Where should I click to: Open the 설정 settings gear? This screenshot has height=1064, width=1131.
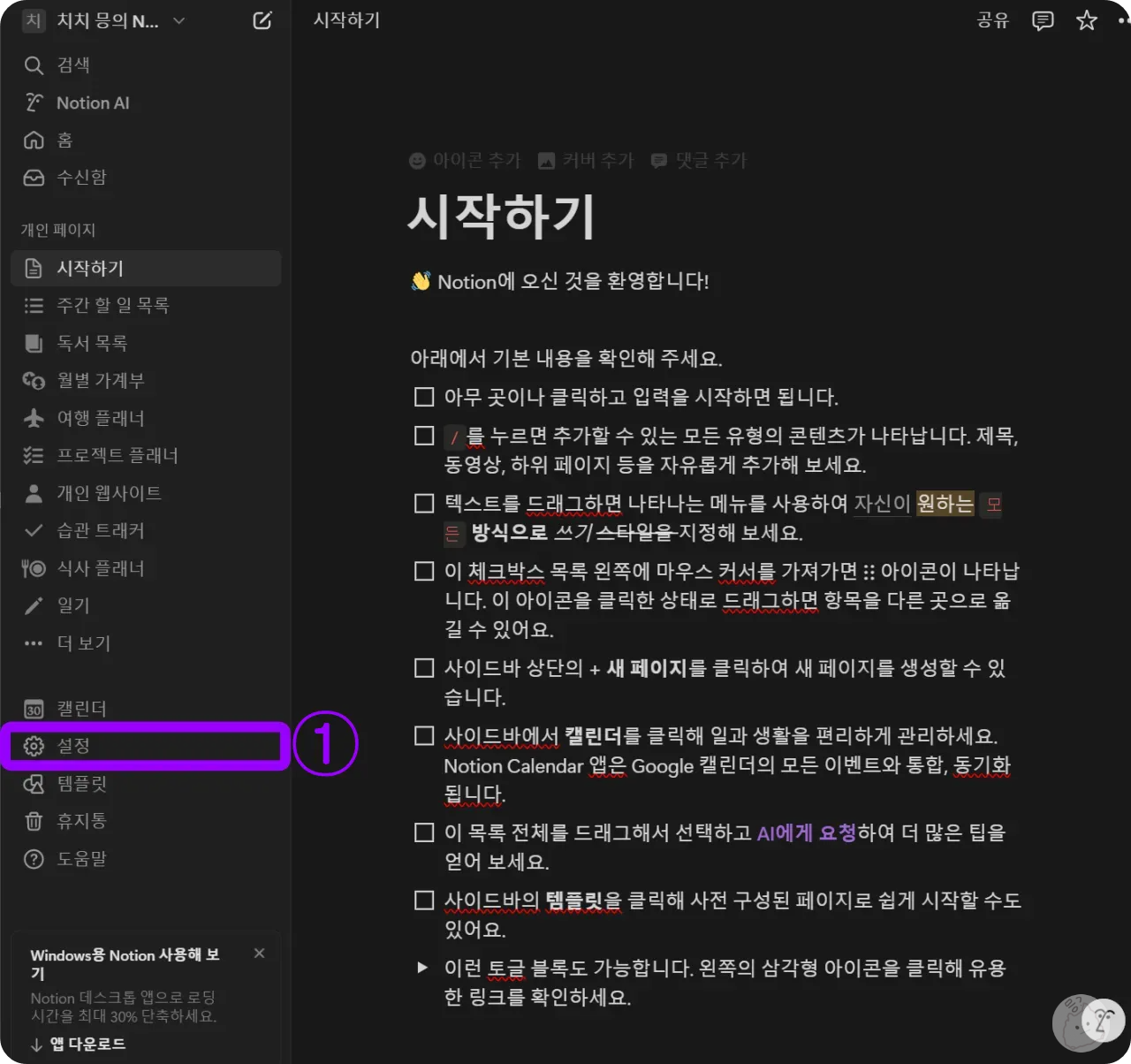click(74, 745)
